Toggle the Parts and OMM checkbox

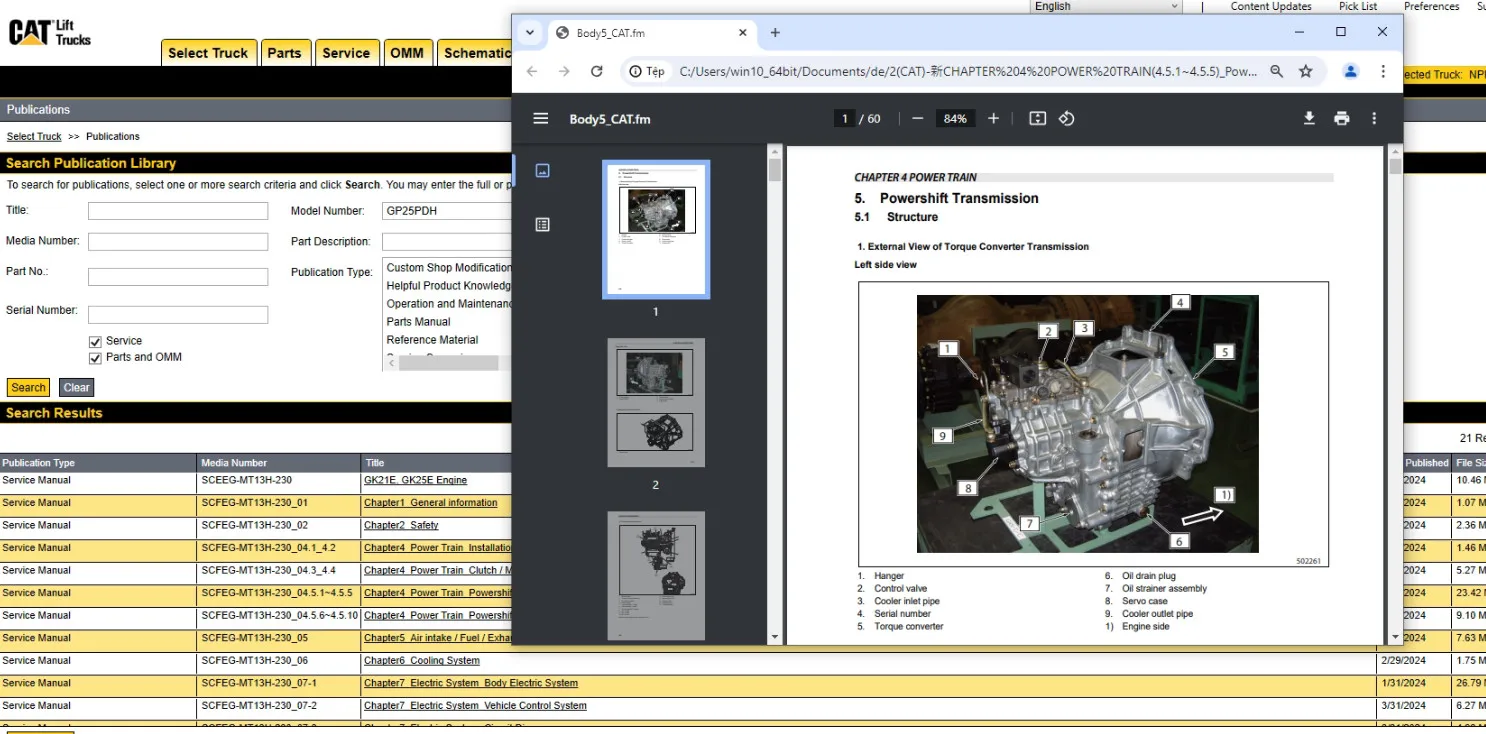pyautogui.click(x=96, y=358)
